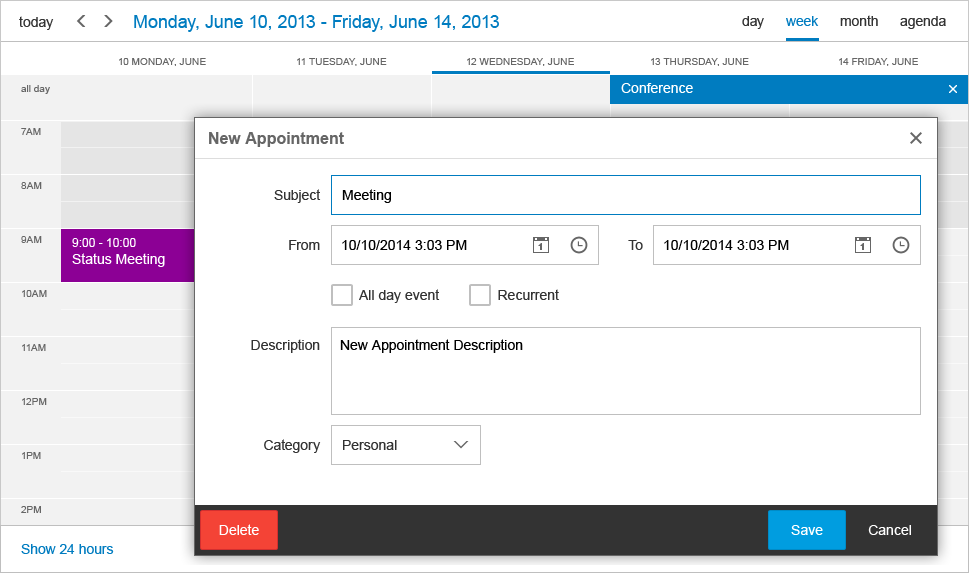The height and width of the screenshot is (573, 969).
Task: Enable the All day event checkbox
Action: [x=342, y=295]
